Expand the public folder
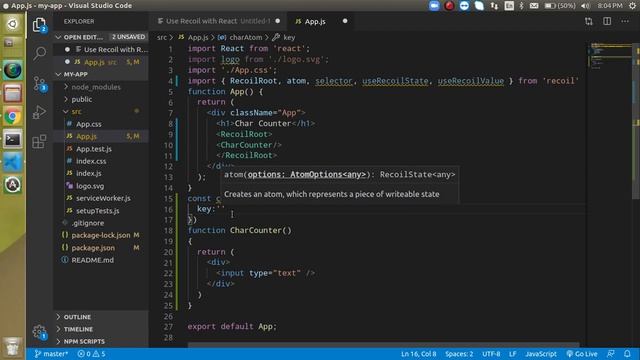 (101, 99)
